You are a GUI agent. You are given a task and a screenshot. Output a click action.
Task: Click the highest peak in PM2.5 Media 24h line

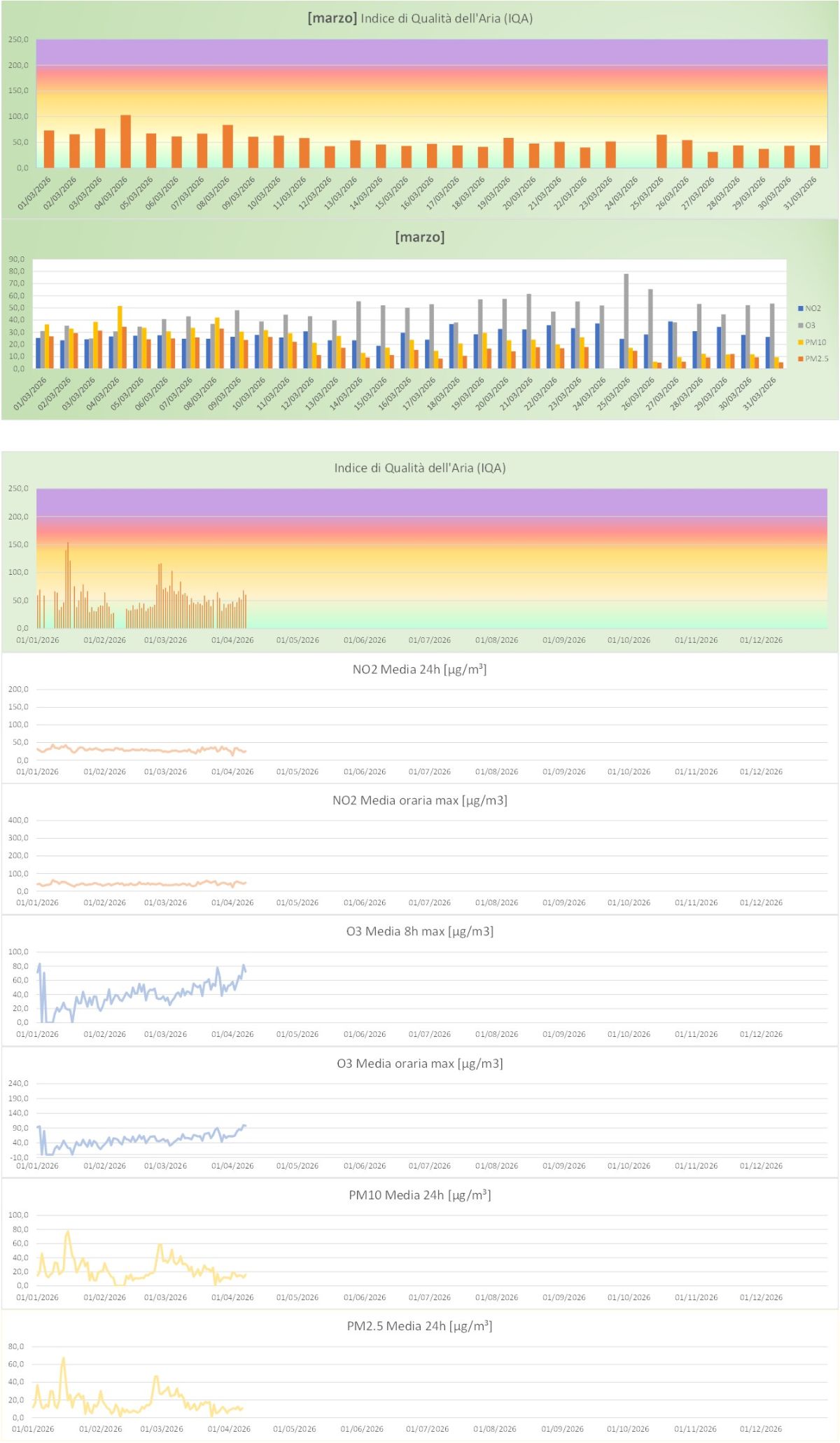tap(63, 1359)
